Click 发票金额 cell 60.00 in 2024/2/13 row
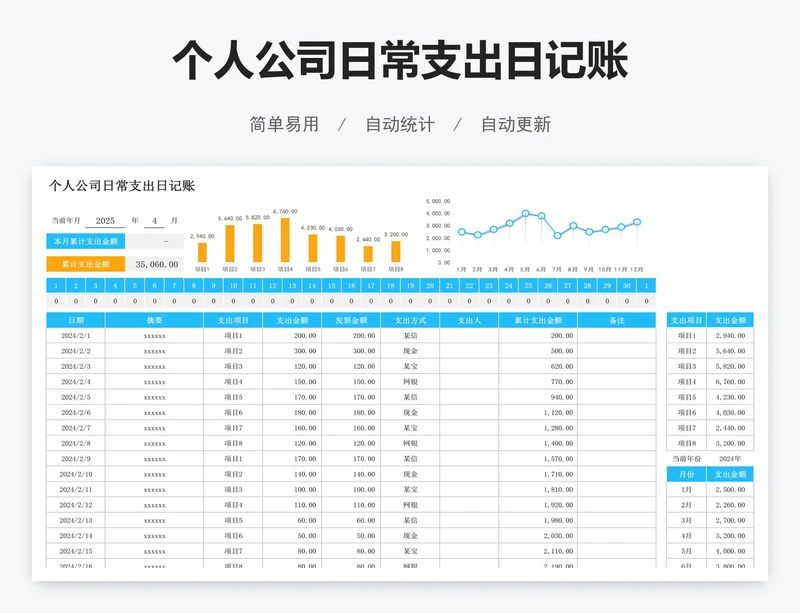Viewport: 800px width, 613px height. [351, 521]
